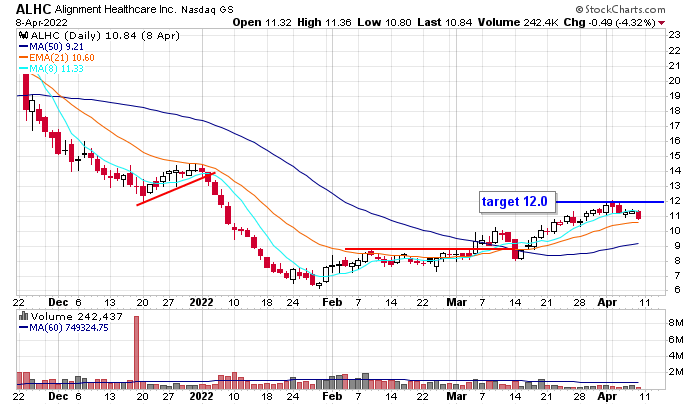Click the EMA(21) 10.60 legend entry

point(57,58)
